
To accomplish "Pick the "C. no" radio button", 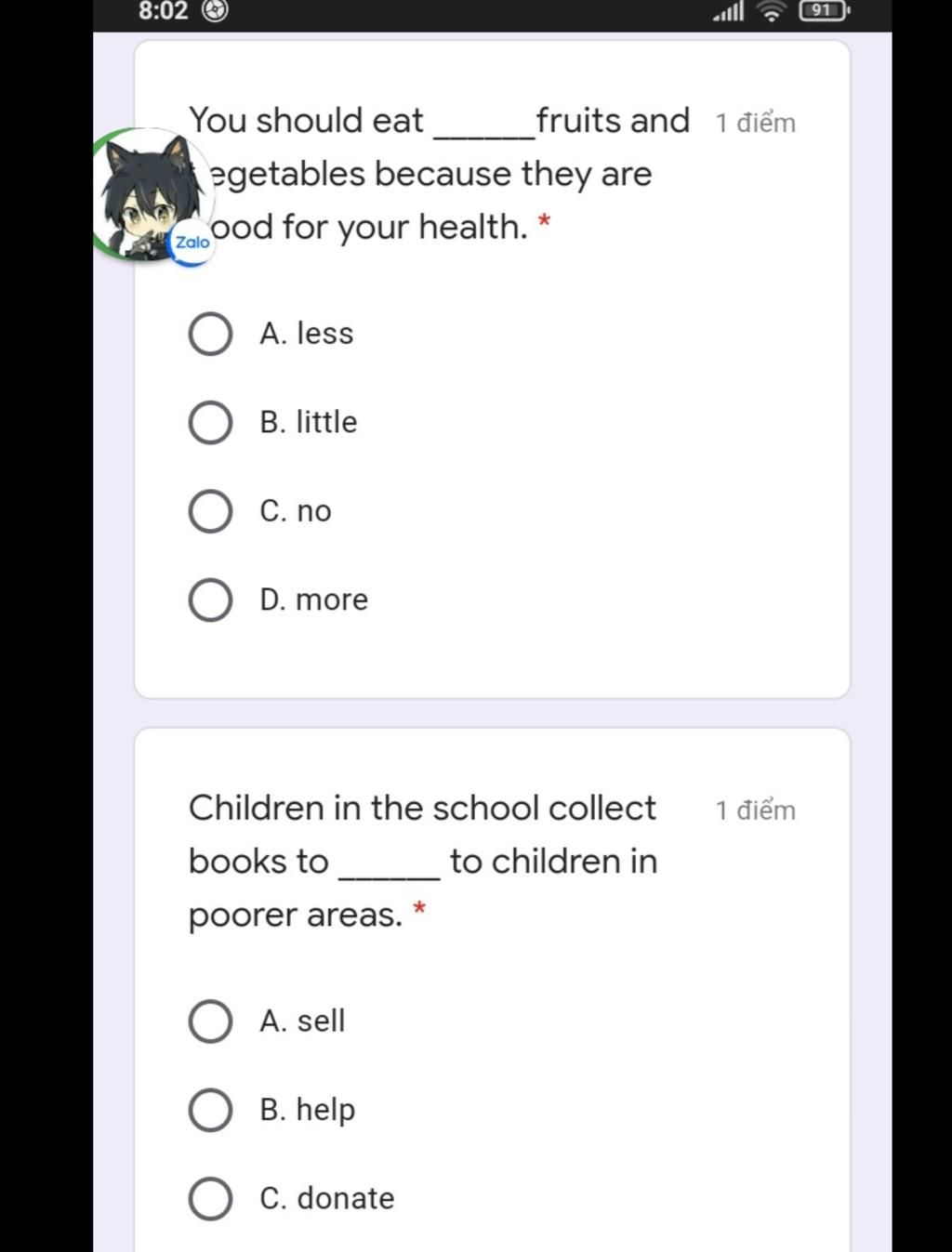I will 210,511.
